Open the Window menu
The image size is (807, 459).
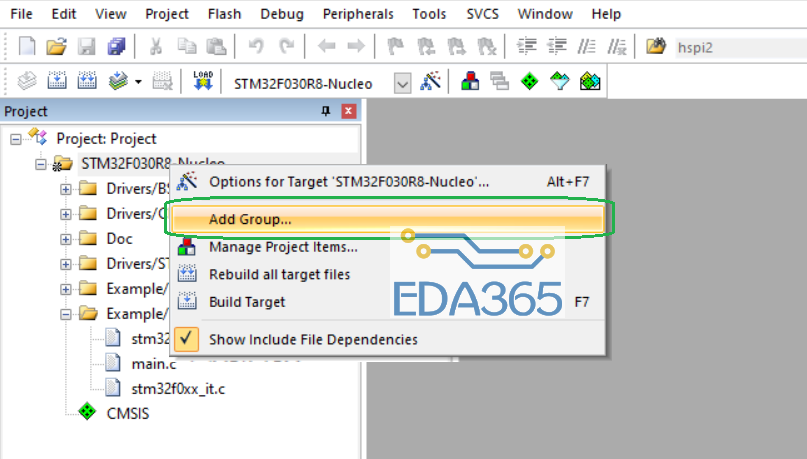pyautogui.click(x=545, y=14)
